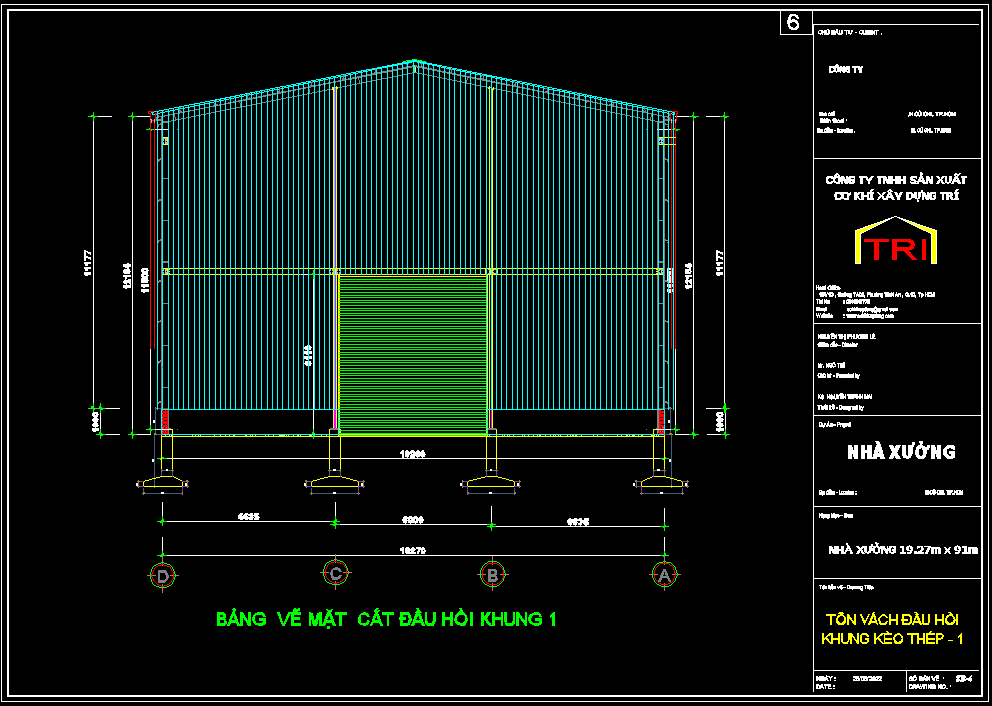The width and height of the screenshot is (992, 706).
Task: Select the 11177 dimension on the right side
Action: [718, 262]
